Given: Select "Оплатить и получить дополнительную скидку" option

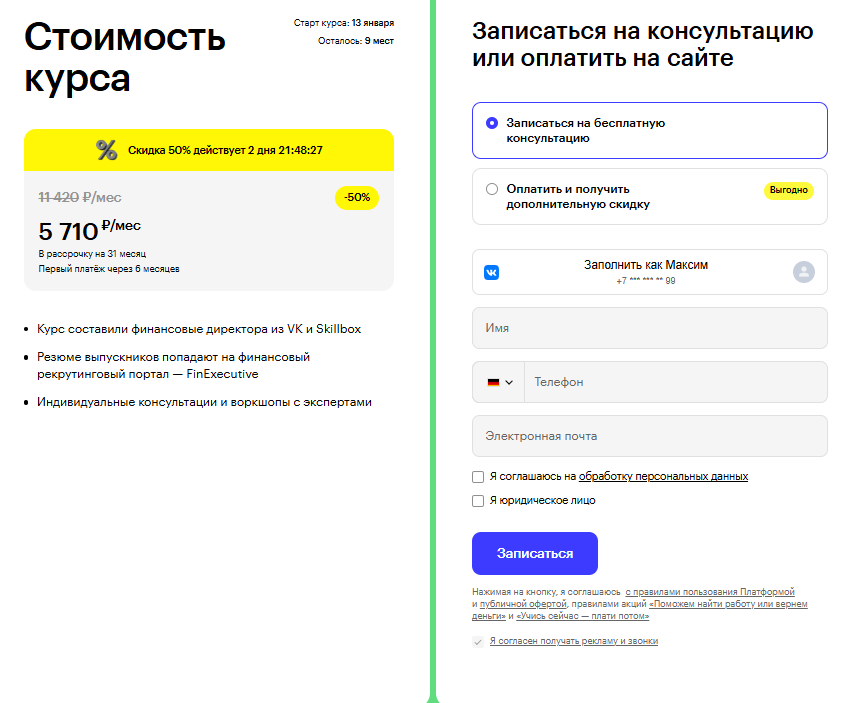Looking at the screenshot, I should point(492,189).
